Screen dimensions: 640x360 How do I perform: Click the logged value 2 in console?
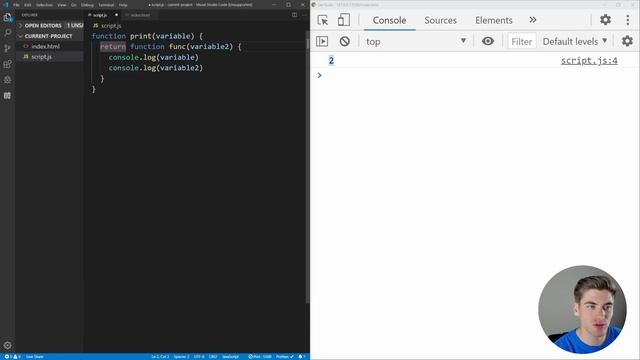tap(331, 61)
